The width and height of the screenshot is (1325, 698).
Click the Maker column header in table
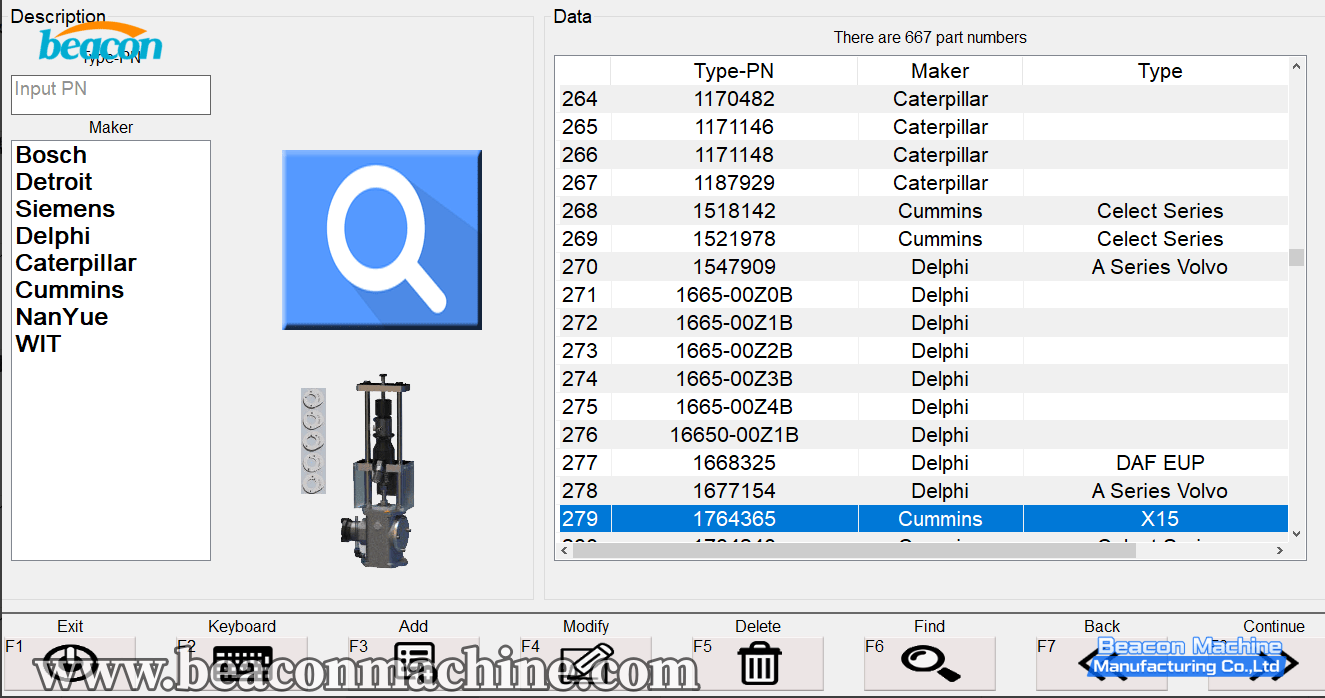pyautogui.click(x=939, y=71)
